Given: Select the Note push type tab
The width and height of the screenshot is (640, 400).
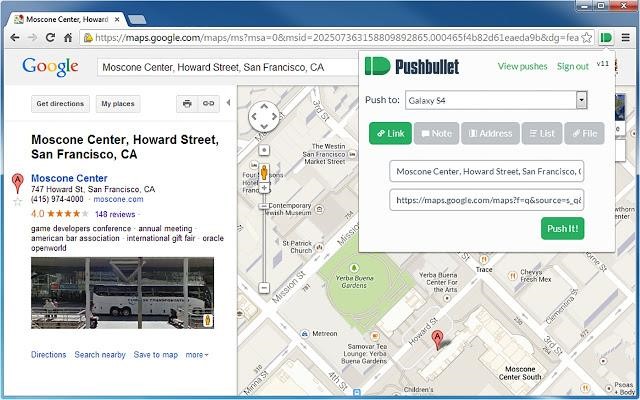Looking at the screenshot, I should (x=436, y=133).
